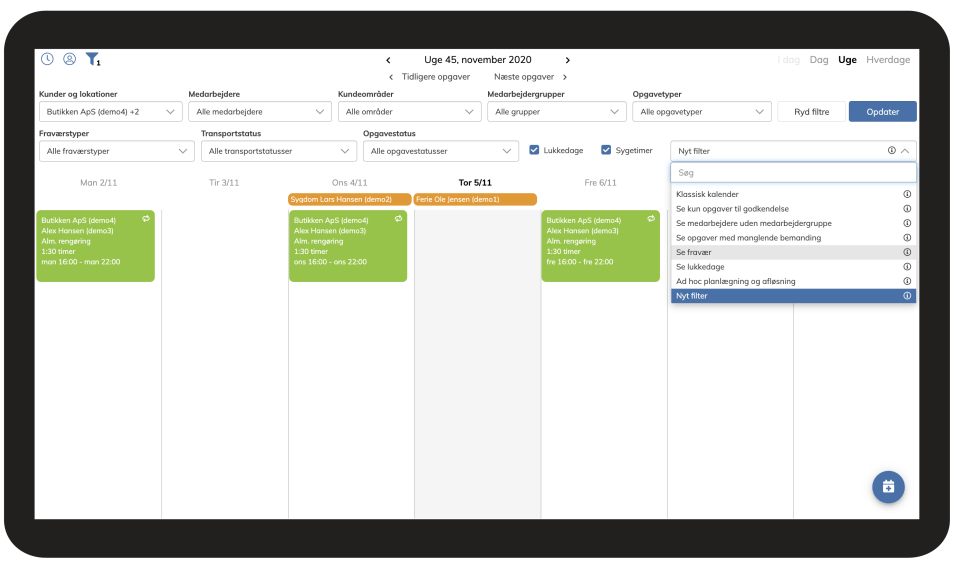Click info icon for Klassisk kalender
Screen dimensions: 954x567
(x=907, y=194)
